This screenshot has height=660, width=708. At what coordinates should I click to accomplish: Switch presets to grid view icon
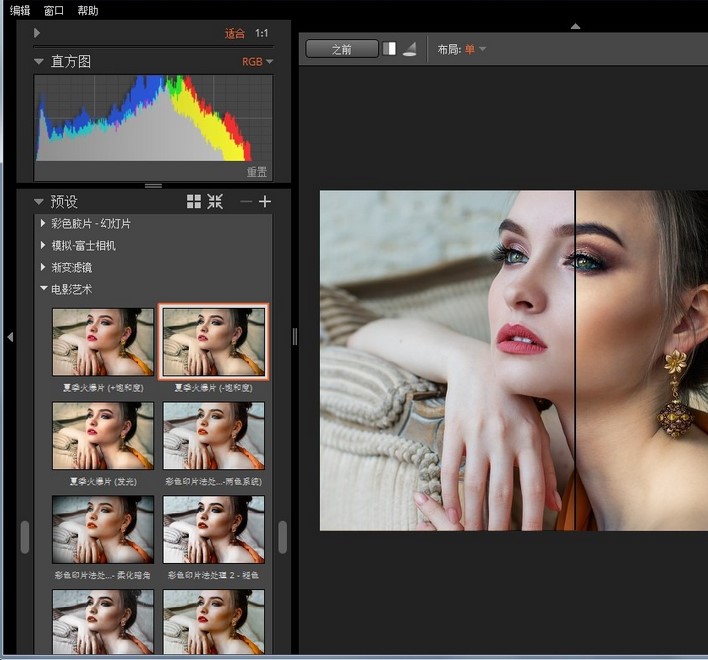pos(194,202)
